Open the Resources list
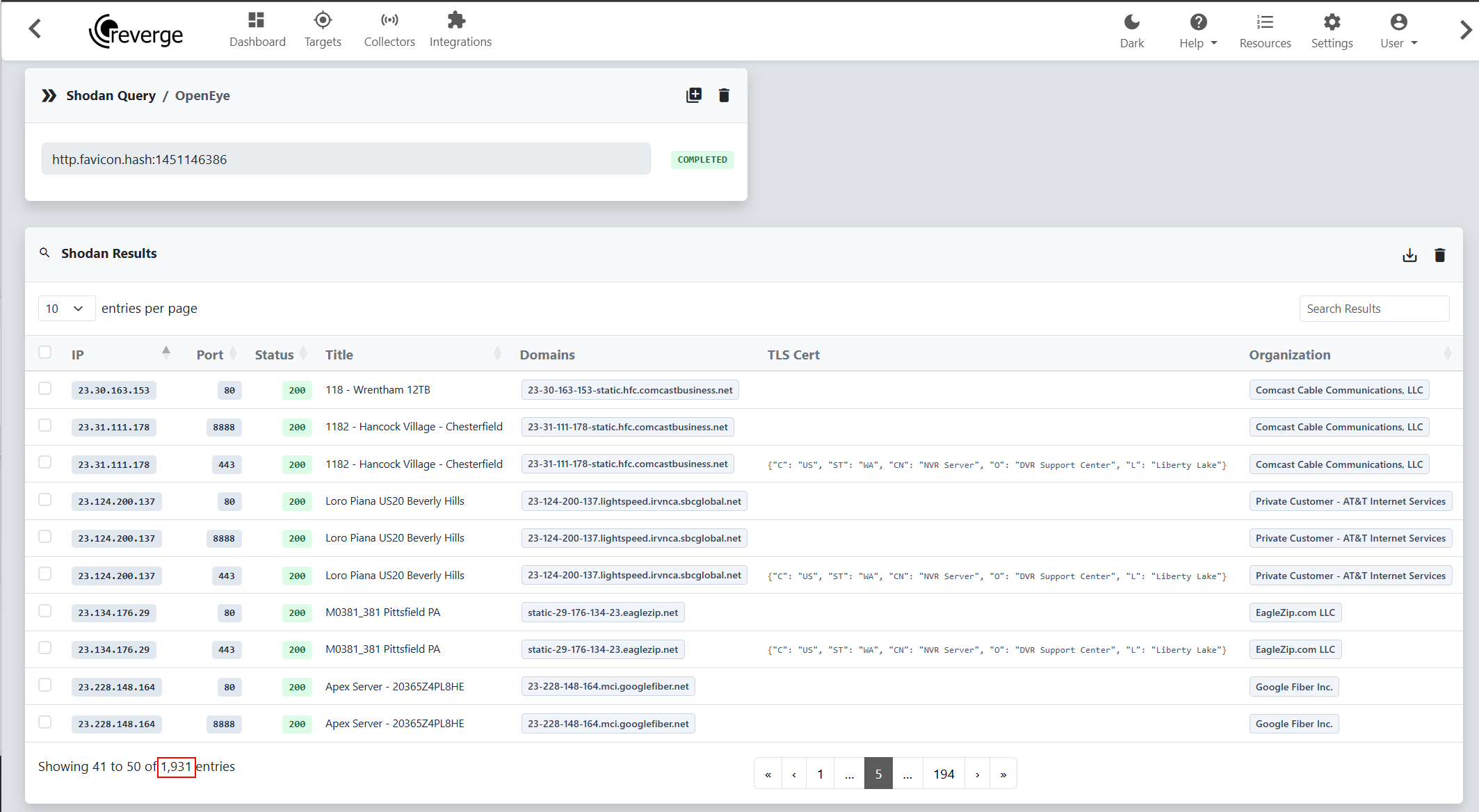Image resolution: width=1479 pixels, height=812 pixels. click(x=1265, y=31)
